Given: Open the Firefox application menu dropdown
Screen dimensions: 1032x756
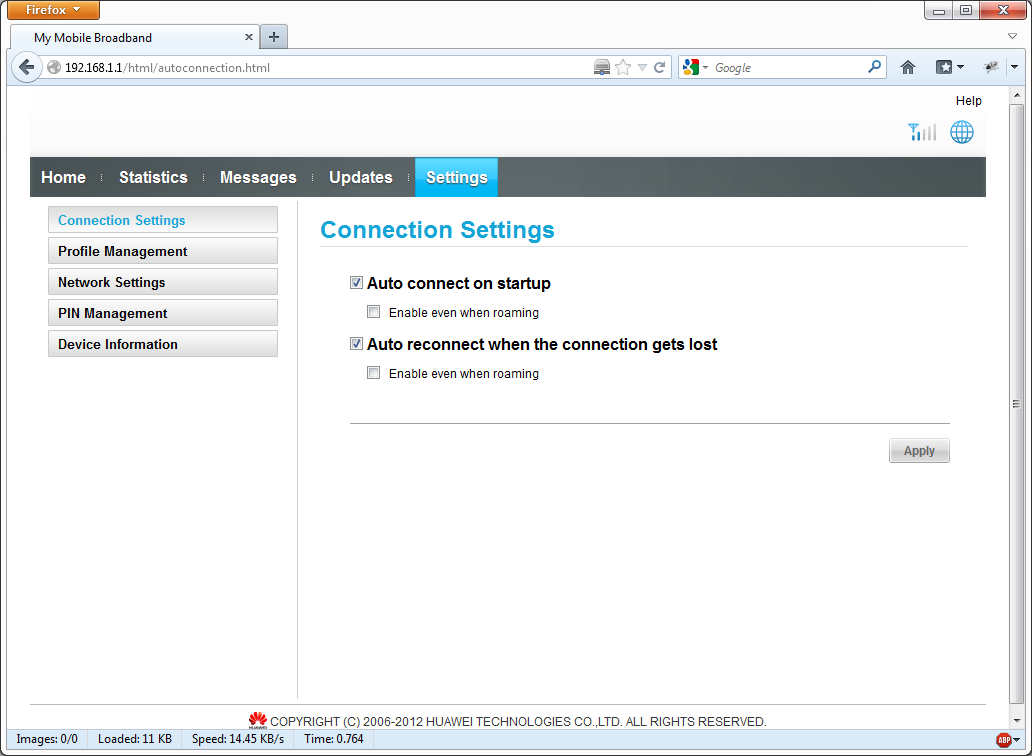Looking at the screenshot, I should (54, 10).
